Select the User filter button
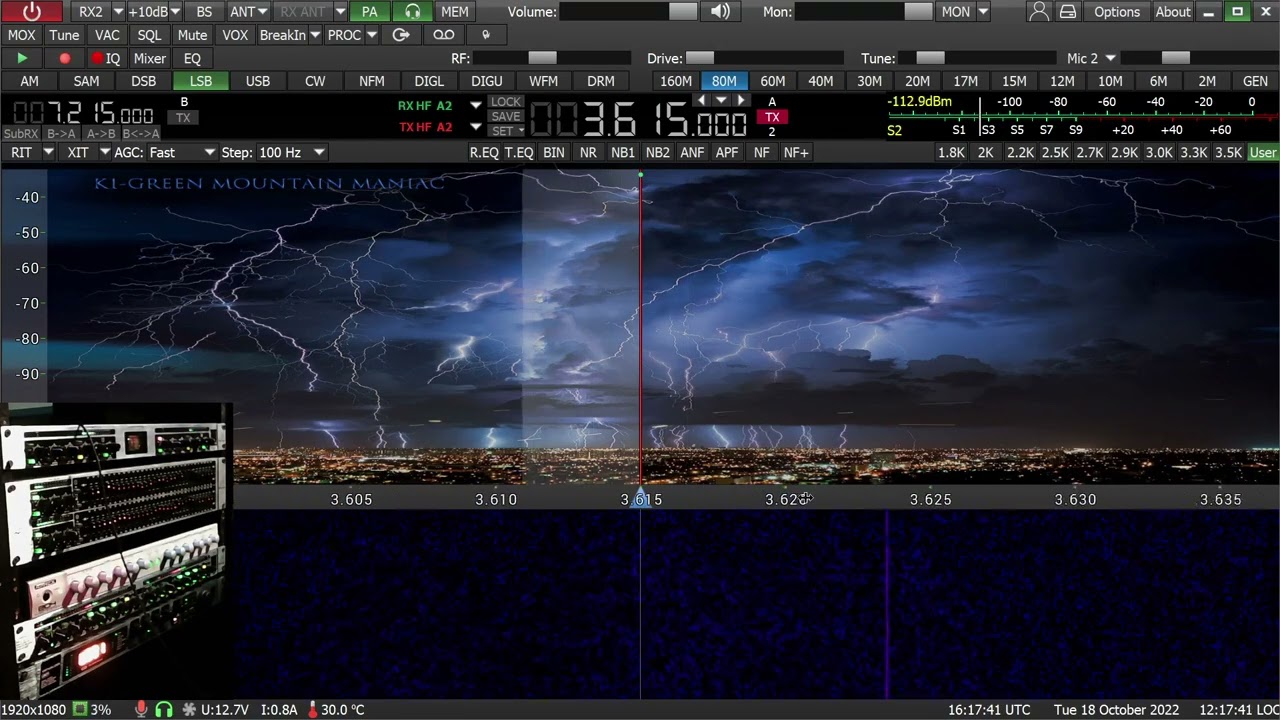1280x720 pixels. click(1263, 152)
